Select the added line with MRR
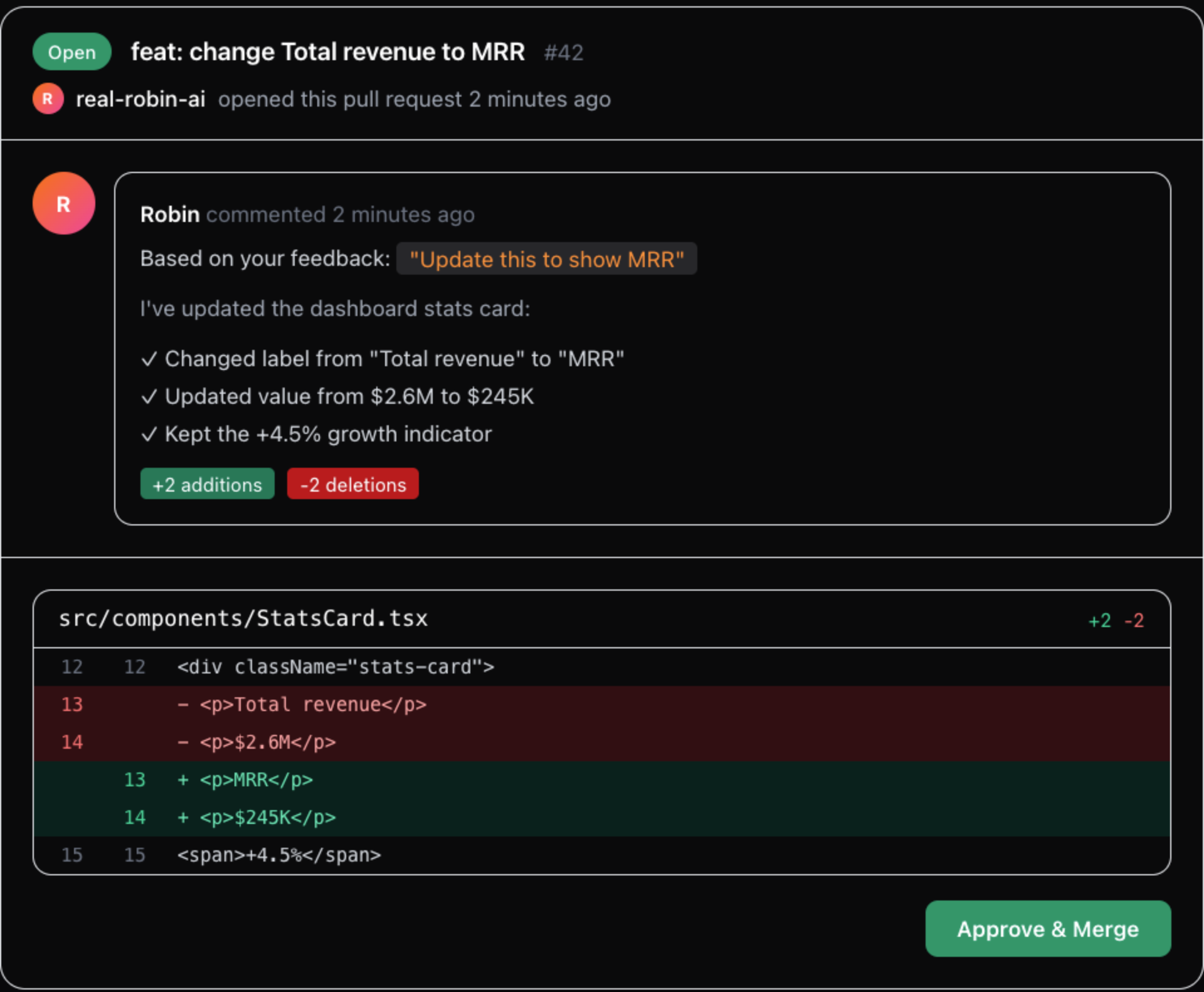The height and width of the screenshot is (992, 1204). (x=256, y=780)
